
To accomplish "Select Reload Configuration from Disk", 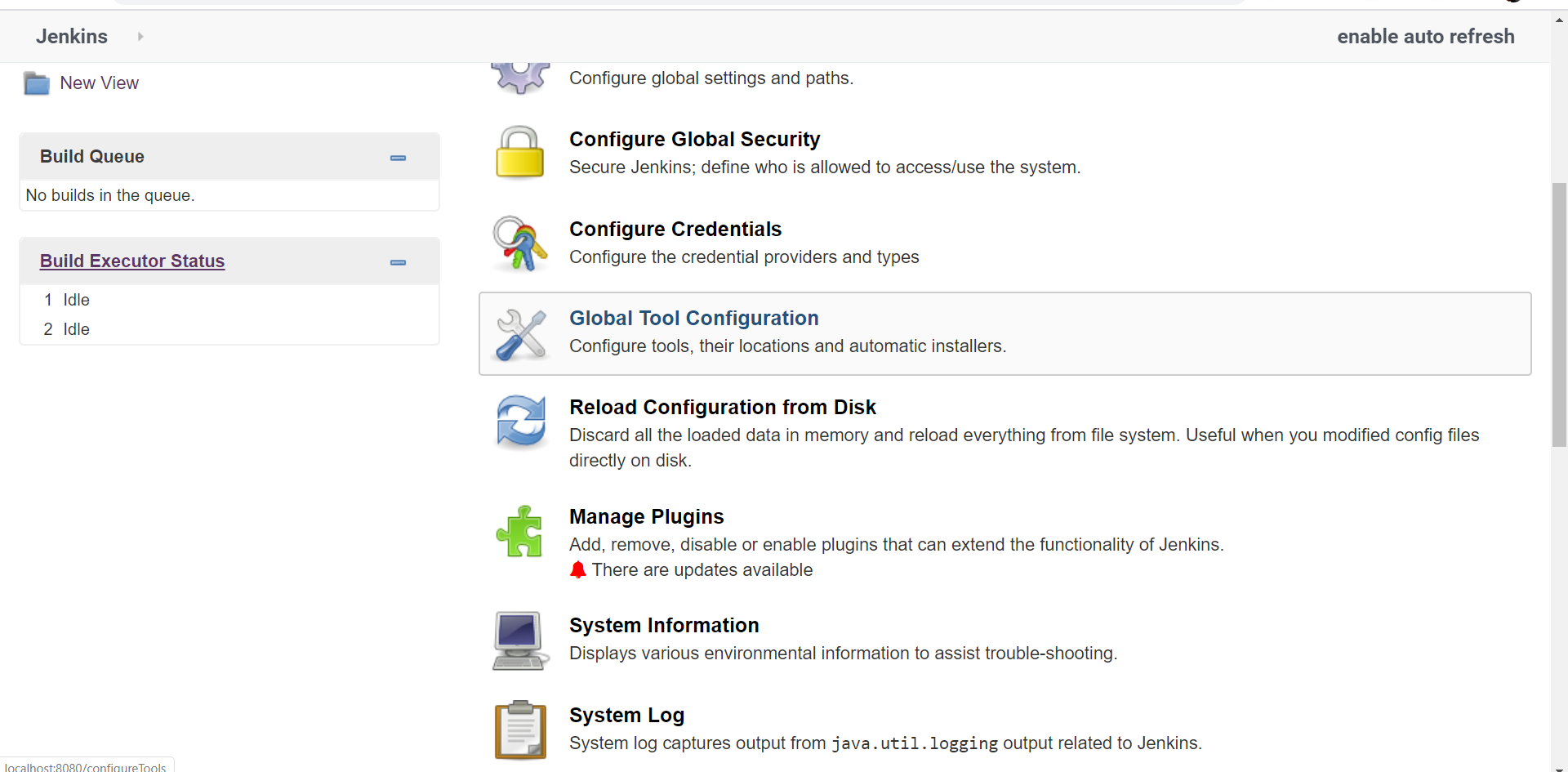I will click(723, 408).
